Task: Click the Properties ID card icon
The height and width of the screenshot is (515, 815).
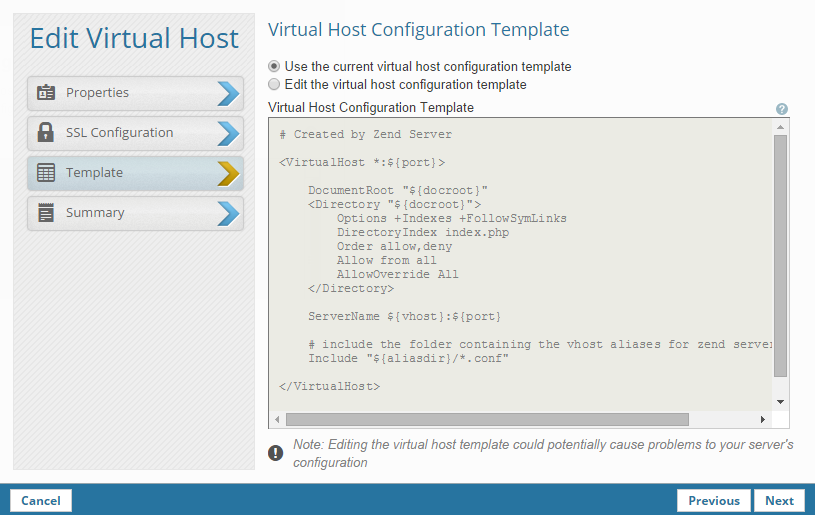Action: click(45, 93)
